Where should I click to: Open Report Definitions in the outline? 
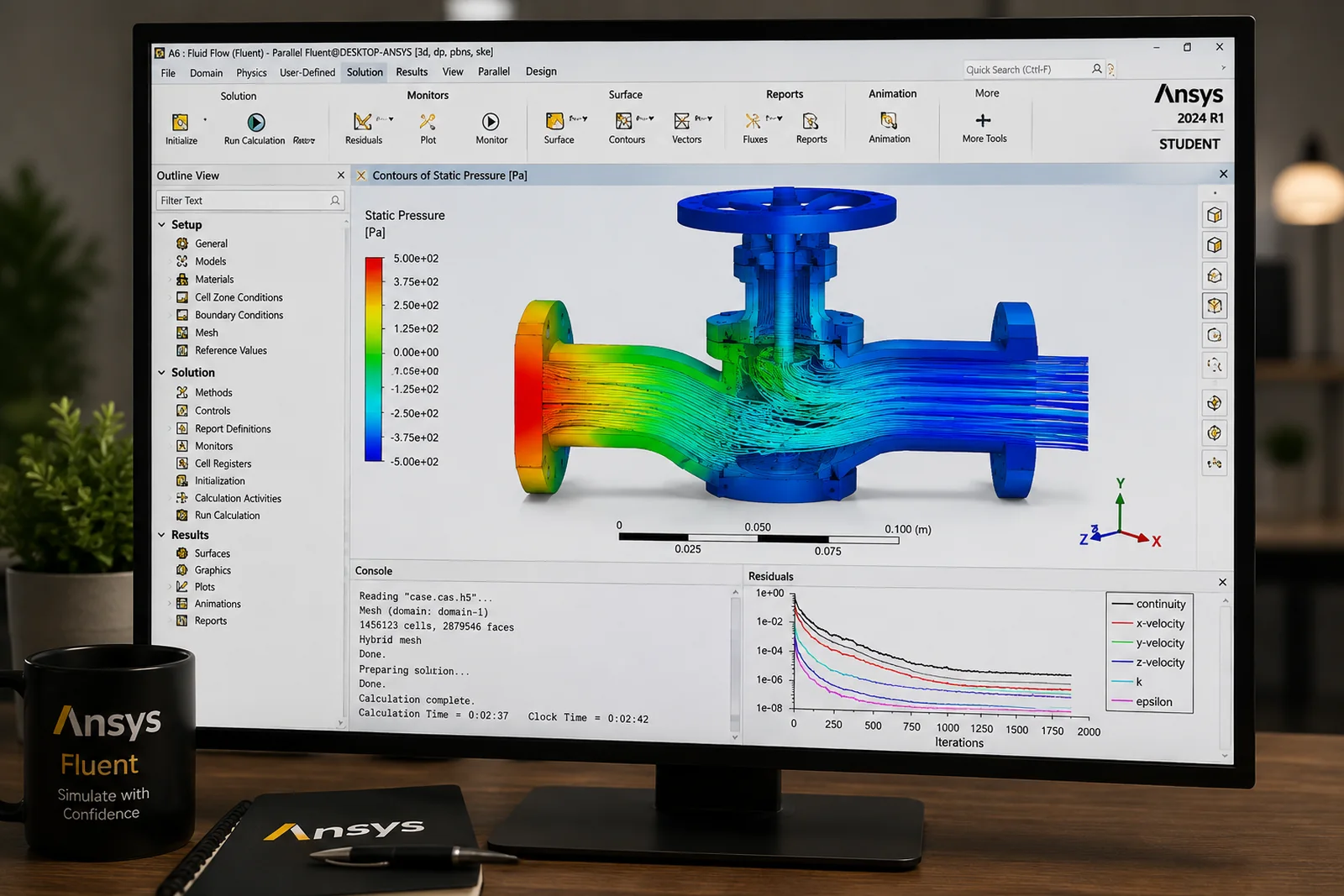click(233, 429)
